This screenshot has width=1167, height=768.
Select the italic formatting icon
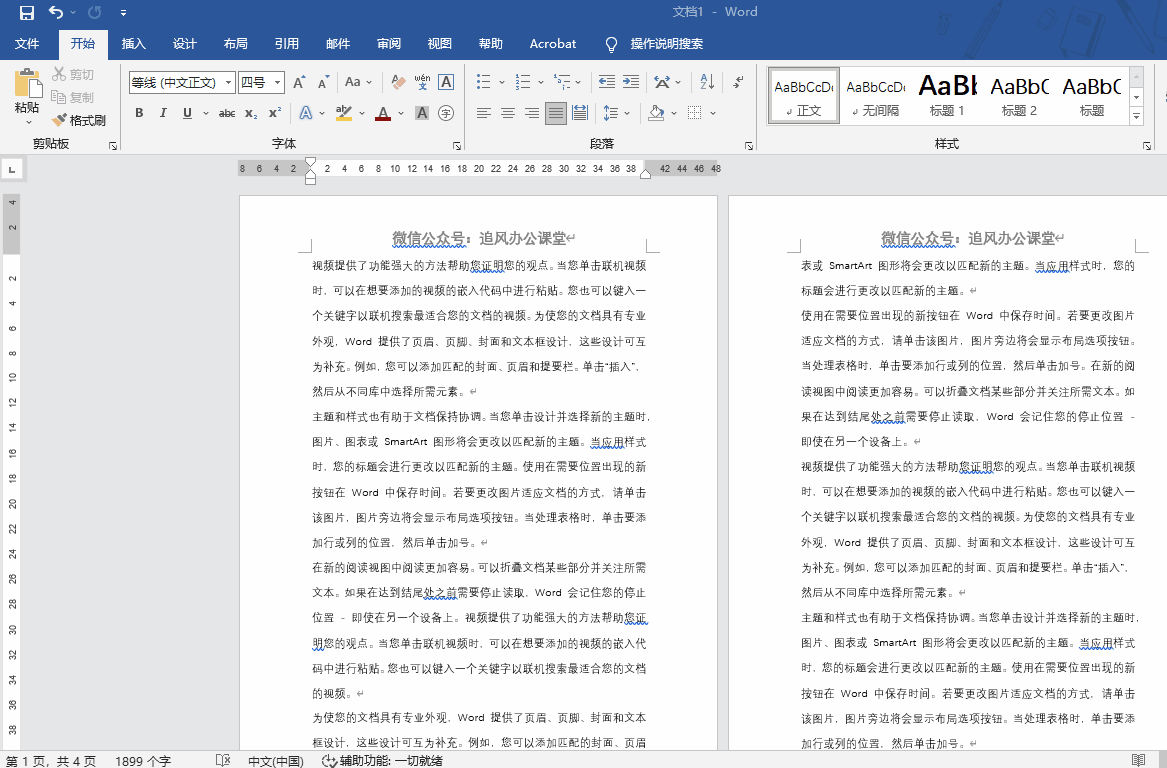(161, 113)
